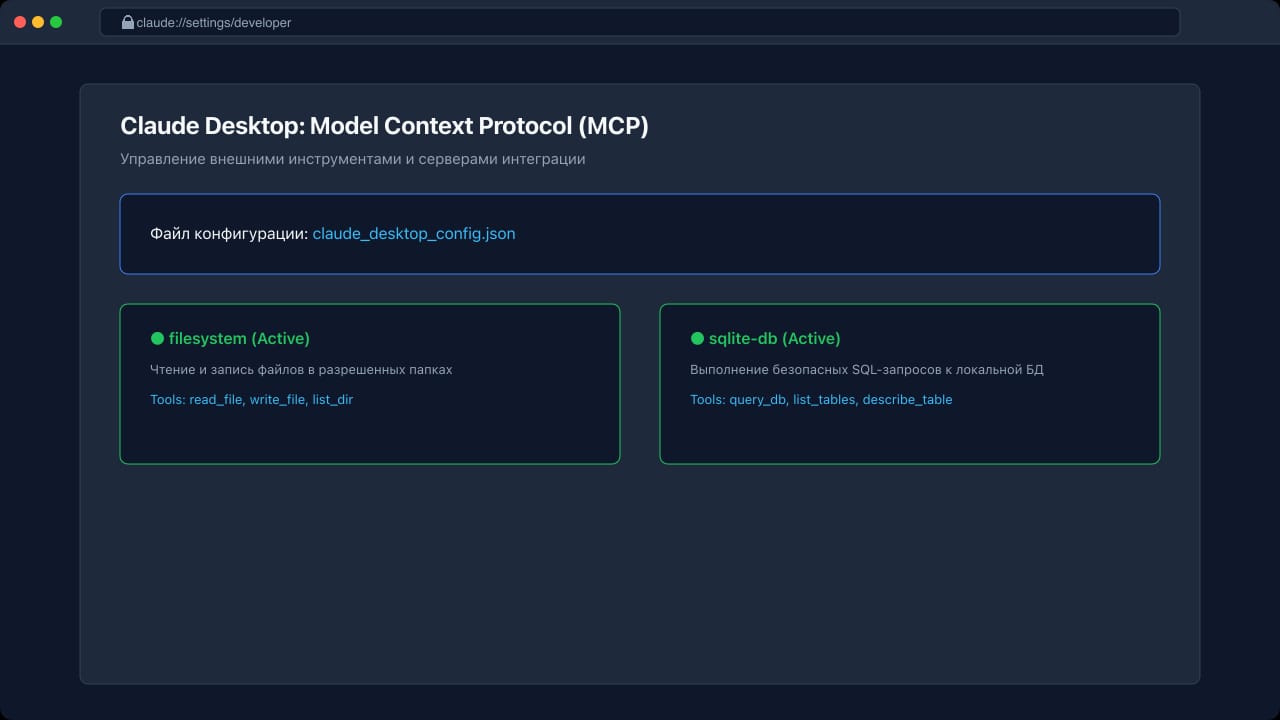Minimize the window with the yellow button

coord(38,22)
